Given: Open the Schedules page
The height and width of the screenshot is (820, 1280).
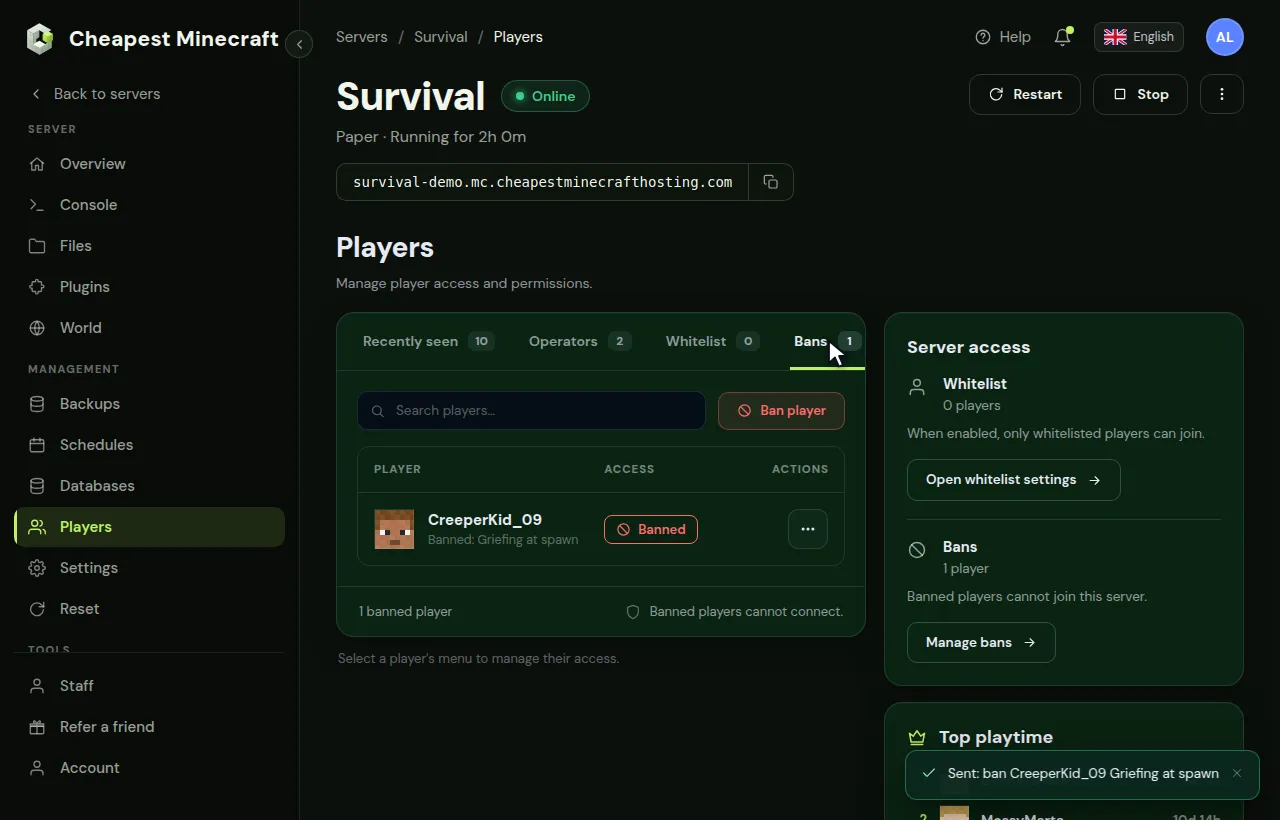Looking at the screenshot, I should point(150,445).
